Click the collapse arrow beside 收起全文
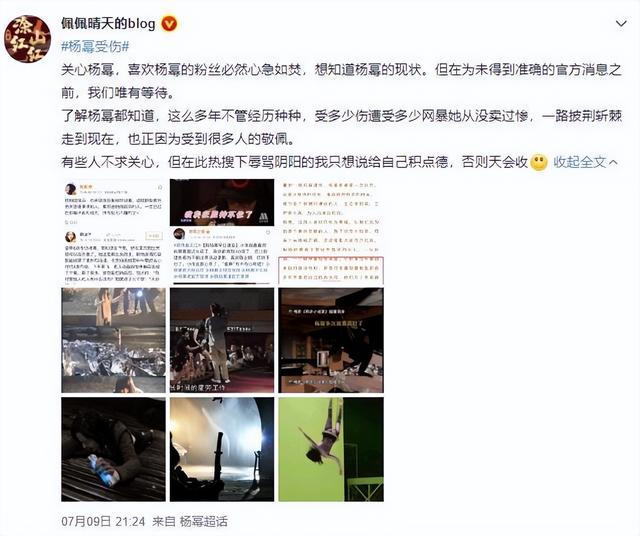The height and width of the screenshot is (536, 640). coord(613,162)
